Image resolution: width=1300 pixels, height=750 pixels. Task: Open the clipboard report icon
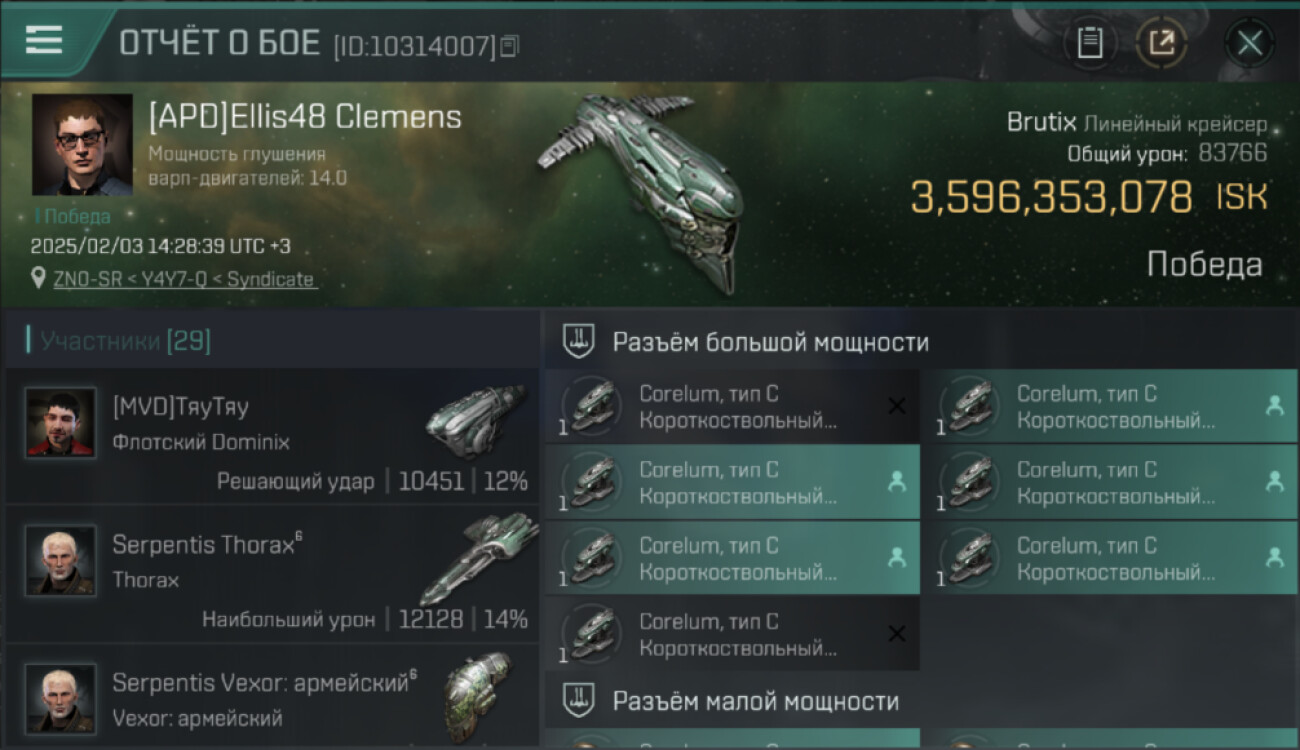1090,43
